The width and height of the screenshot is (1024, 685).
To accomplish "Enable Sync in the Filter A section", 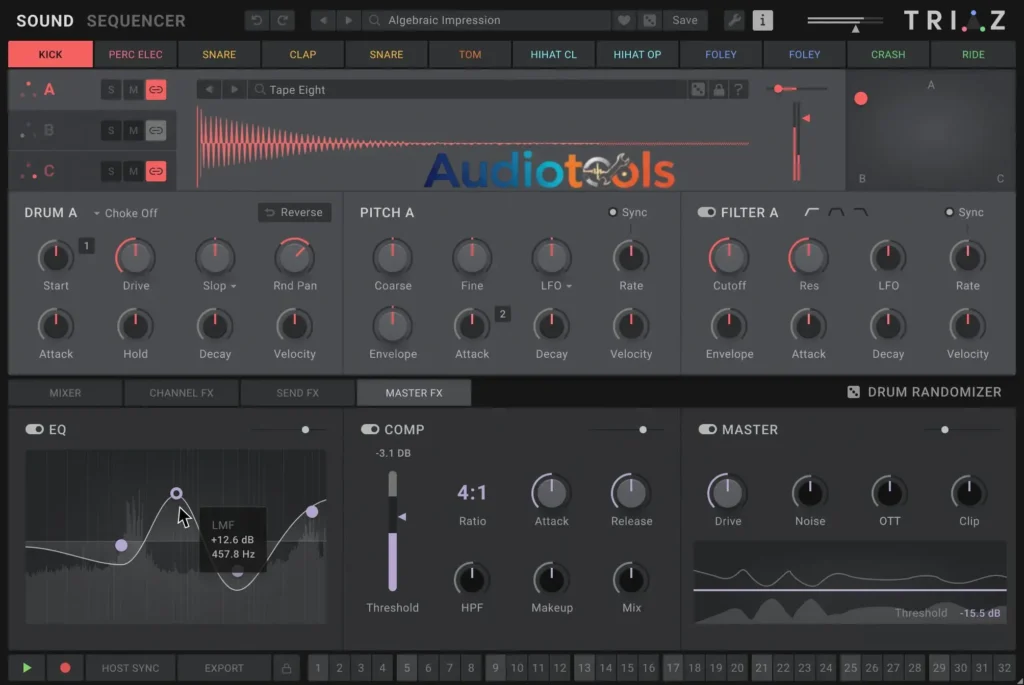I will point(950,212).
